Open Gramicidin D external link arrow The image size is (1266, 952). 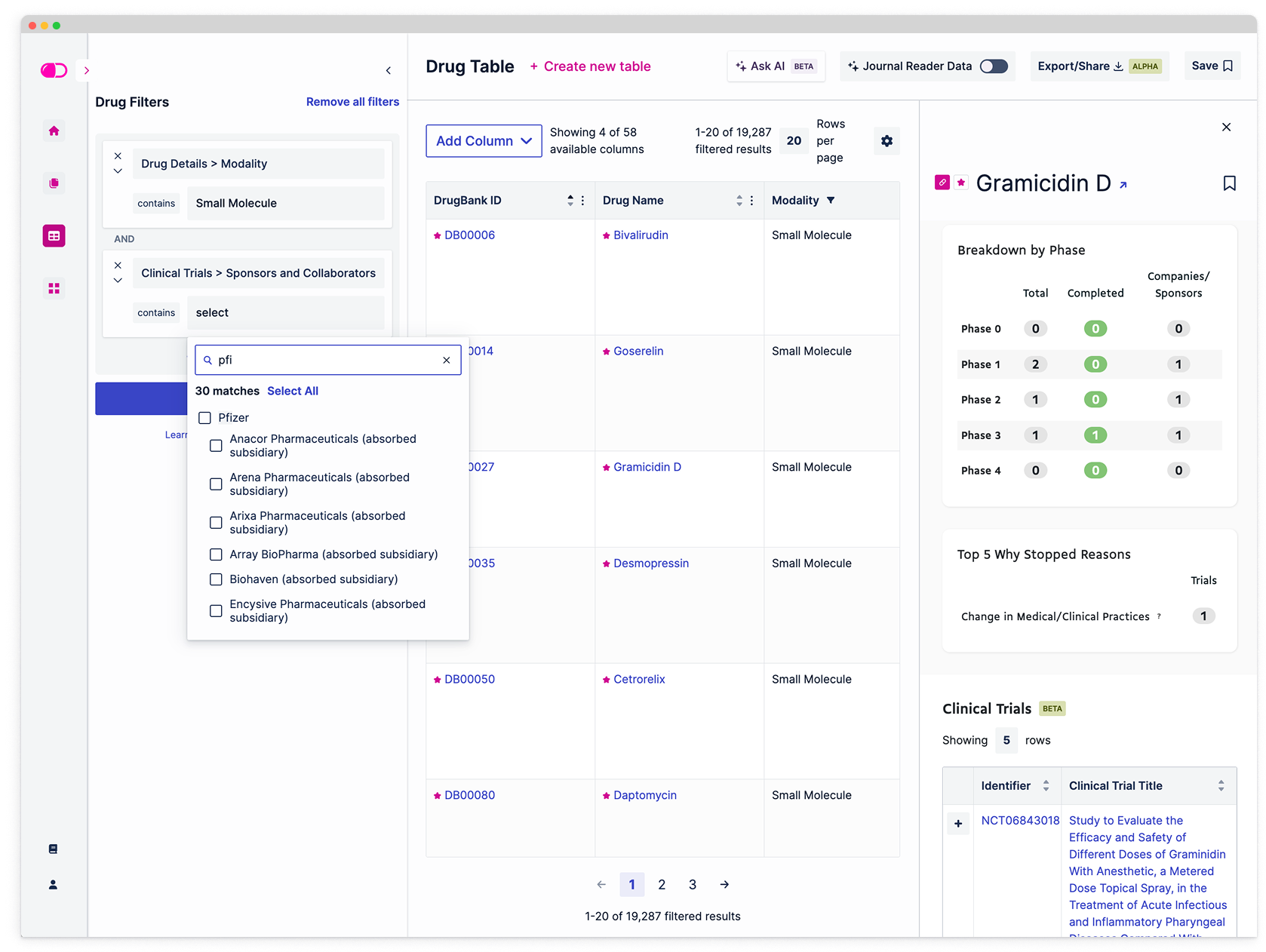coord(1123,185)
